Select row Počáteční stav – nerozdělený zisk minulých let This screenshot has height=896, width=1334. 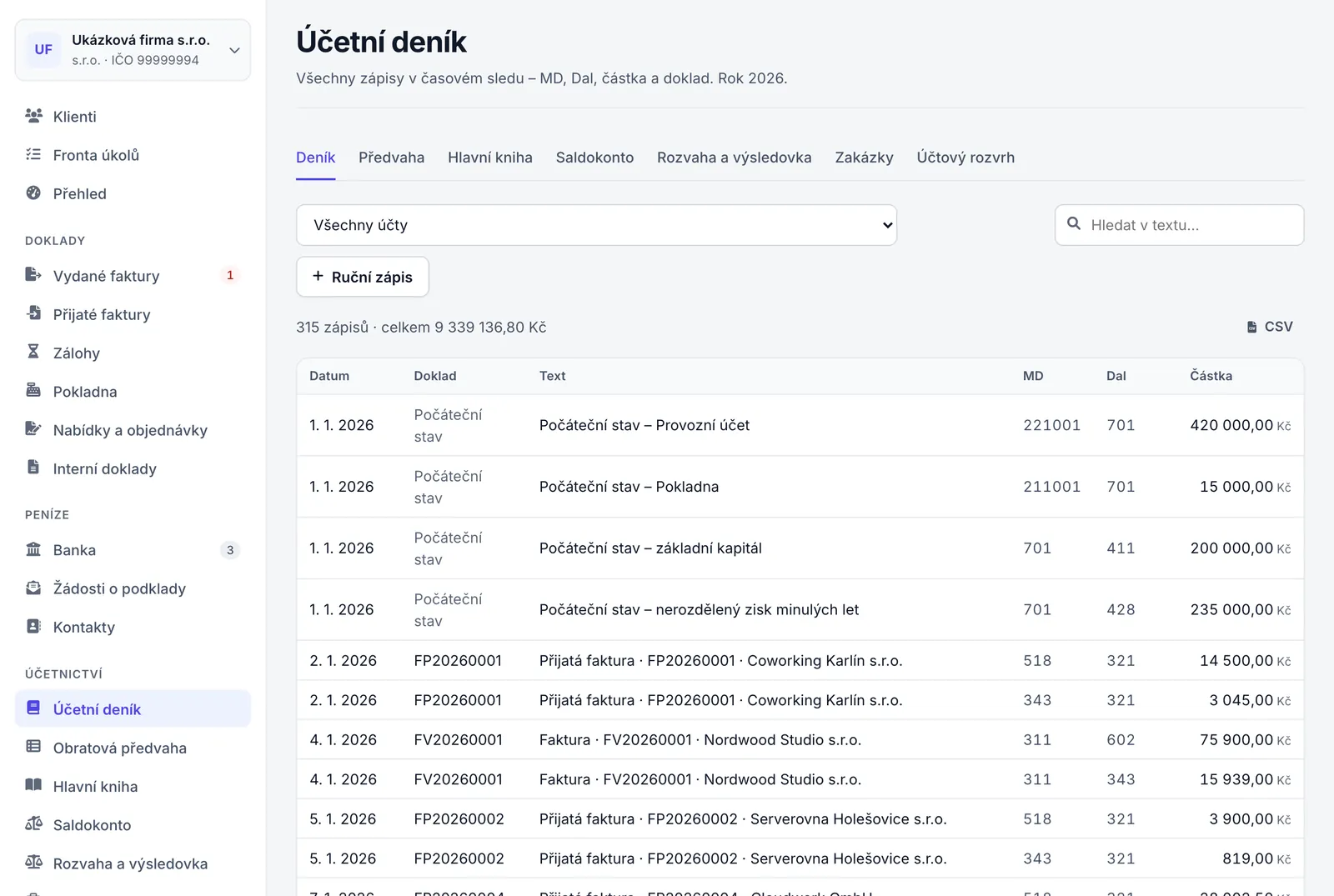pyautogui.click(x=800, y=609)
